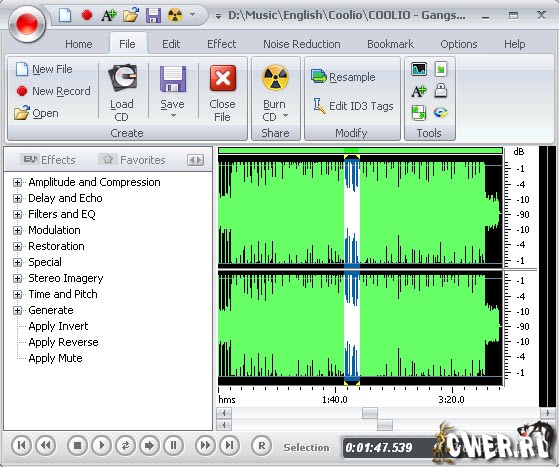Click the play-to-end arrow button
The height and width of the screenshot is (467, 559).
pos(149,445)
